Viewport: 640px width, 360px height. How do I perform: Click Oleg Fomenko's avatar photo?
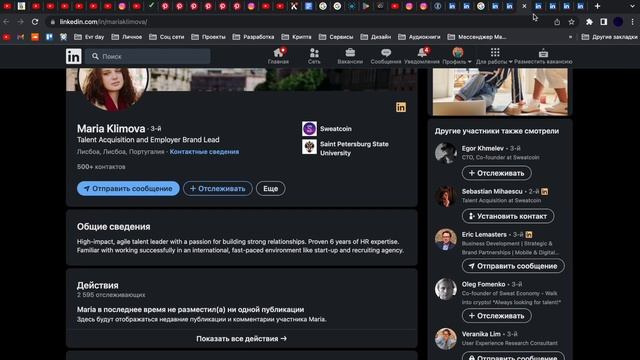click(446, 289)
